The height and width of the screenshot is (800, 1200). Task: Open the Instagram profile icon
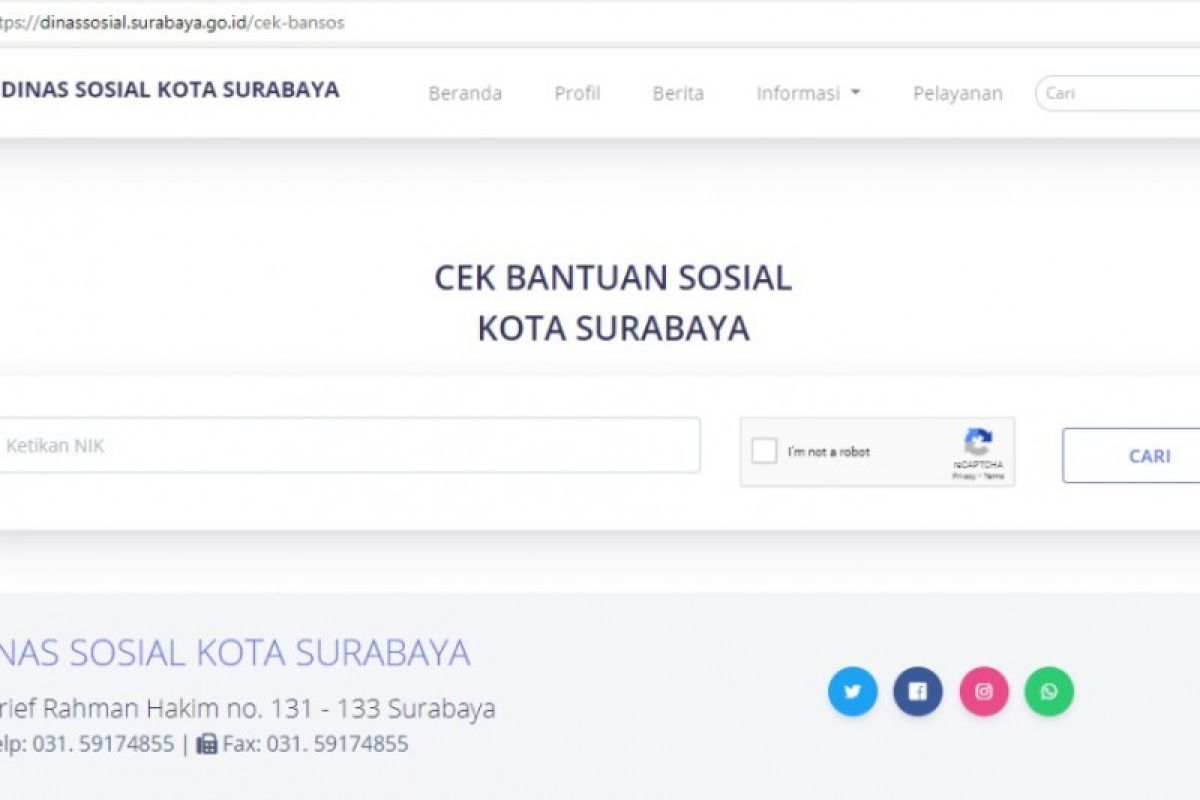[x=984, y=692]
